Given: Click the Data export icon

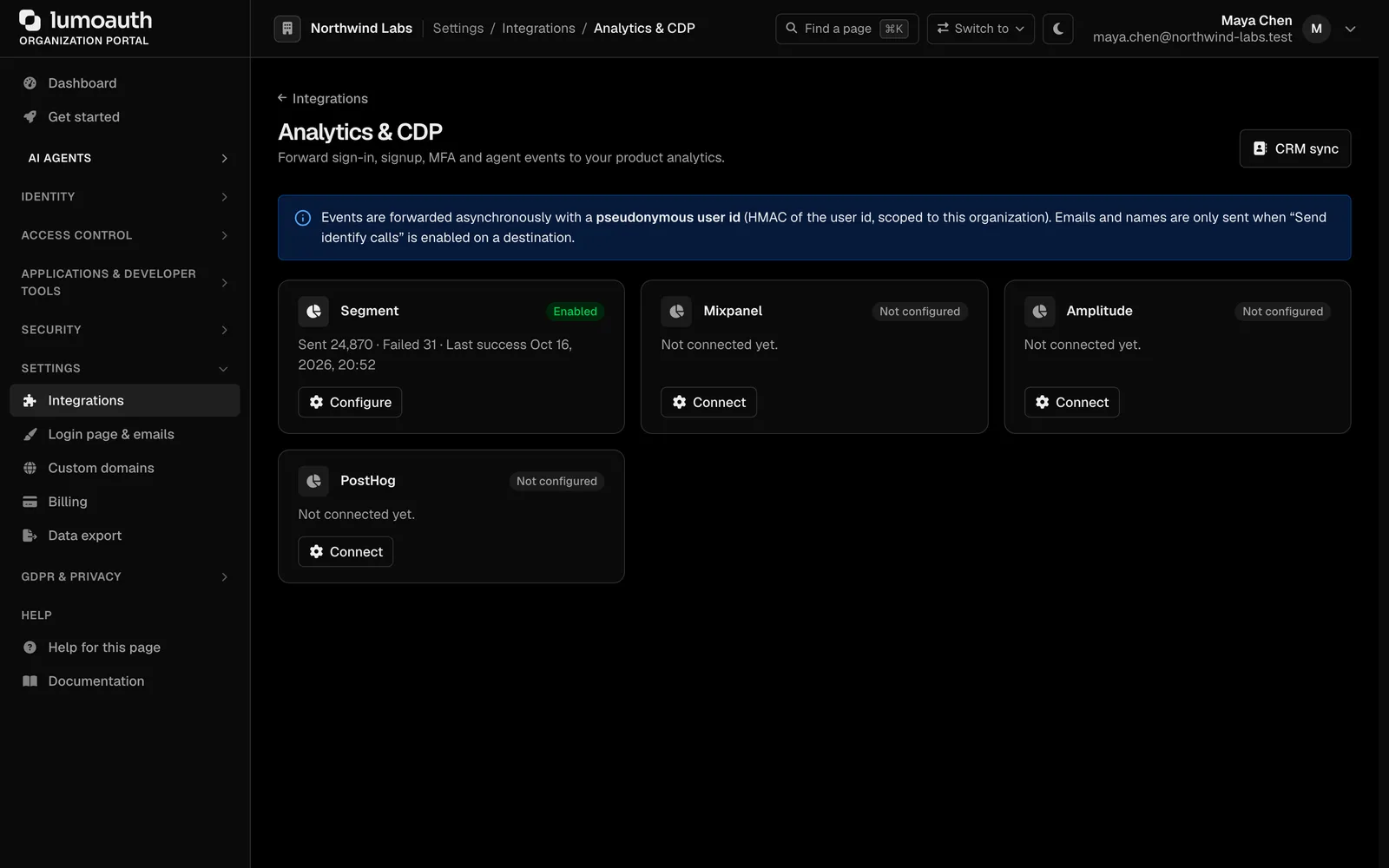Looking at the screenshot, I should tap(30, 536).
